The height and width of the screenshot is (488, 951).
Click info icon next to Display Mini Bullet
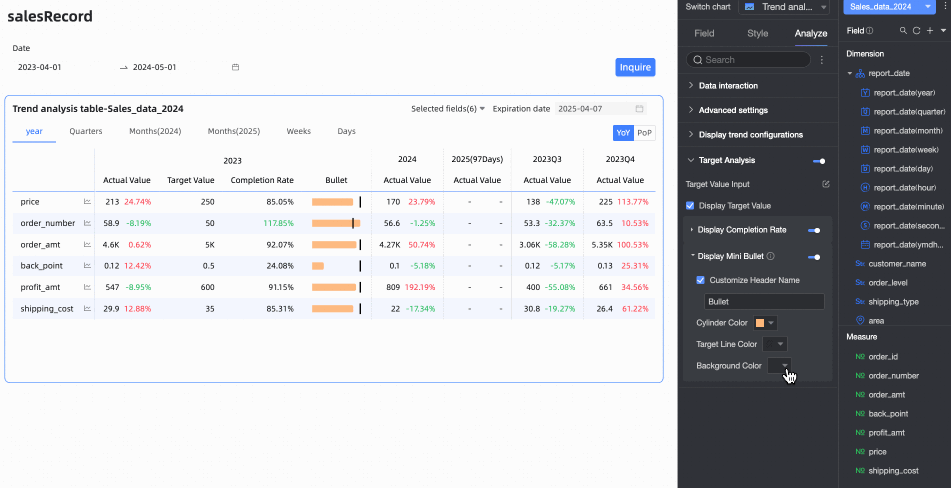click(x=770, y=257)
